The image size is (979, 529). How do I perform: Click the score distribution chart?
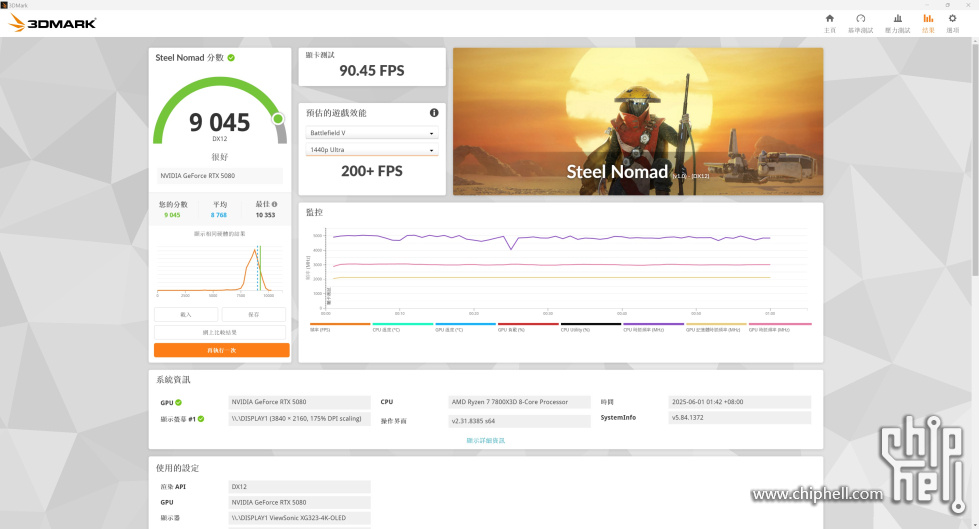coord(220,269)
